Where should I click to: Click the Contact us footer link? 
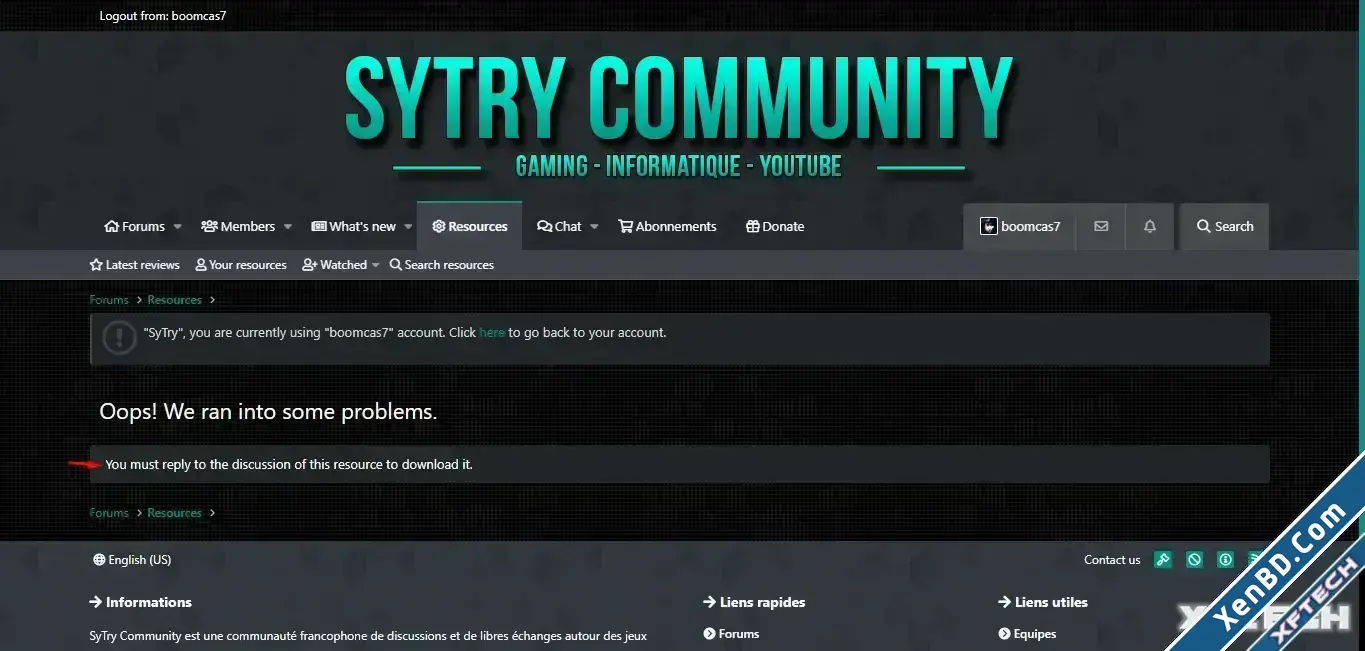(x=1112, y=560)
